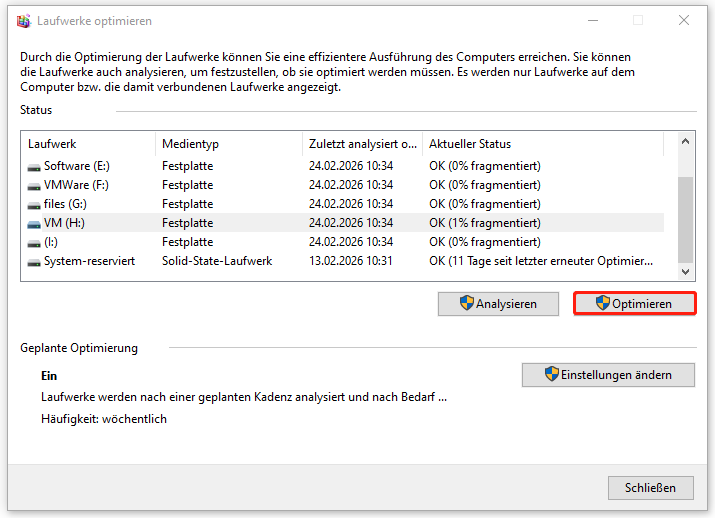Click the OK (11 Tage seit letzter status cell
The image size is (715, 518).
click(541, 261)
